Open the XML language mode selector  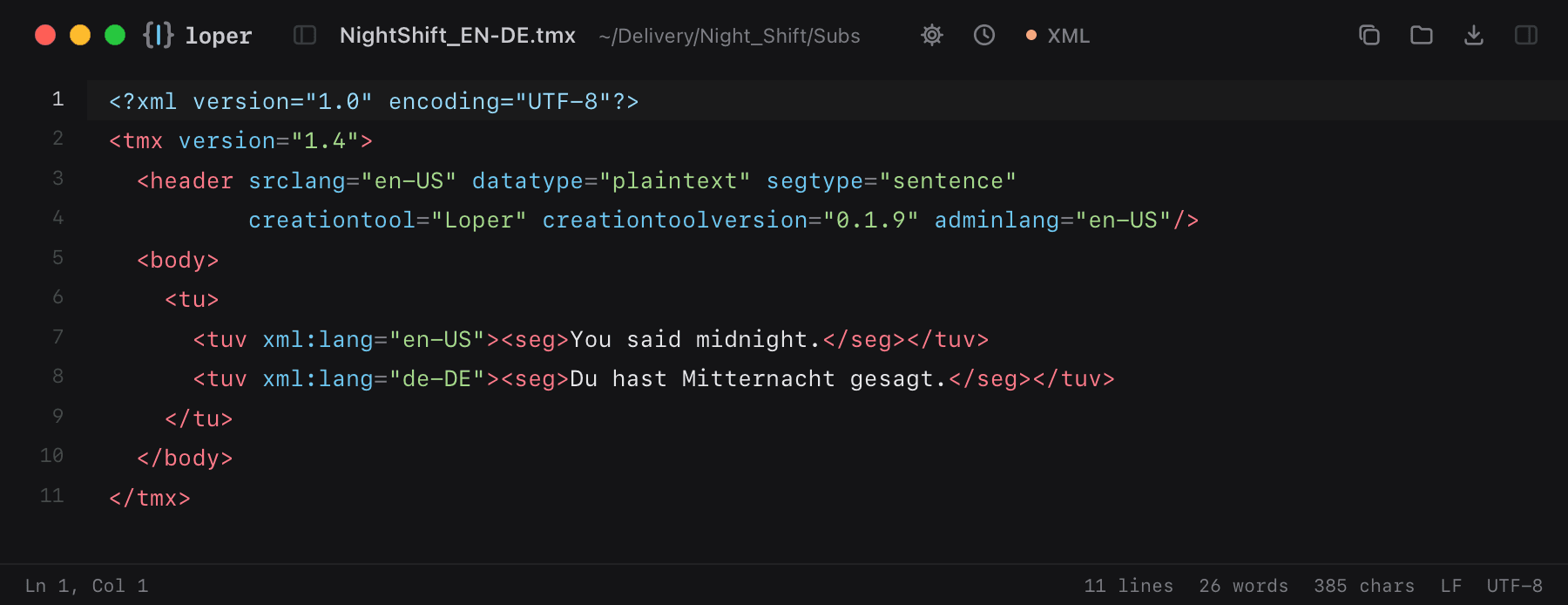tap(1058, 36)
